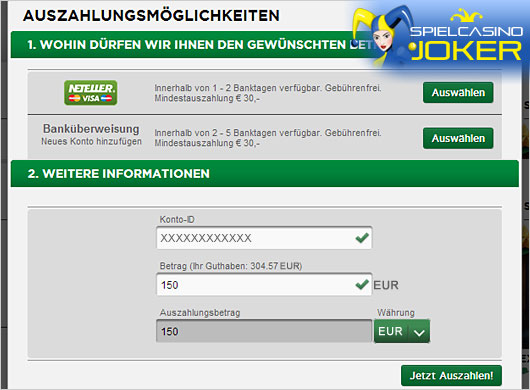
Task: Open the Währung EUR dropdown
Action: (402, 331)
